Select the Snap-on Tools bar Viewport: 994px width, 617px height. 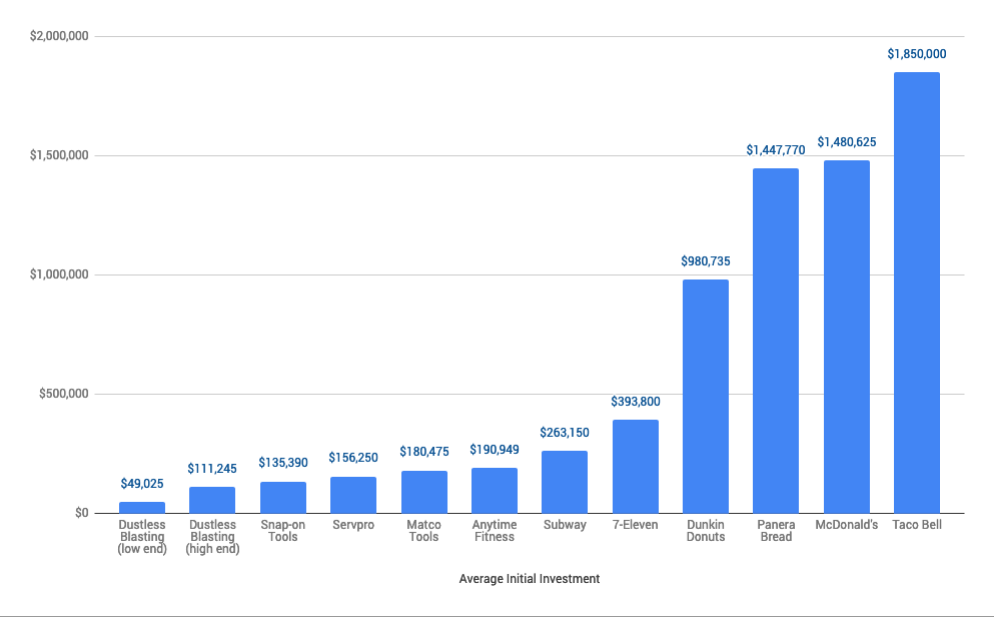pos(283,497)
